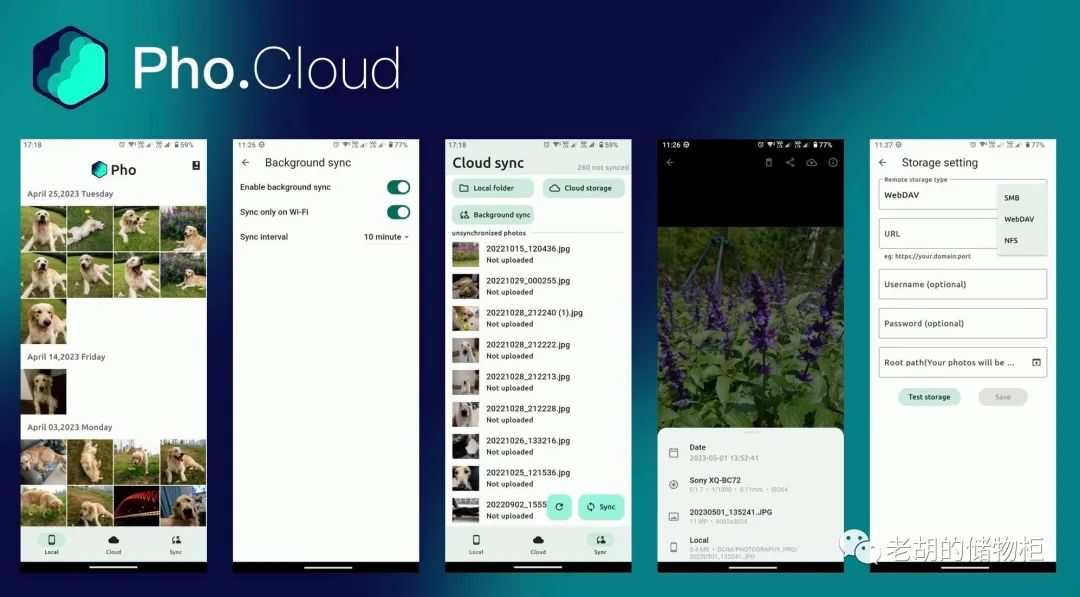Open Sync tab on Cloud sync screen
Viewport: 1080px width, 597px height.
601,543
